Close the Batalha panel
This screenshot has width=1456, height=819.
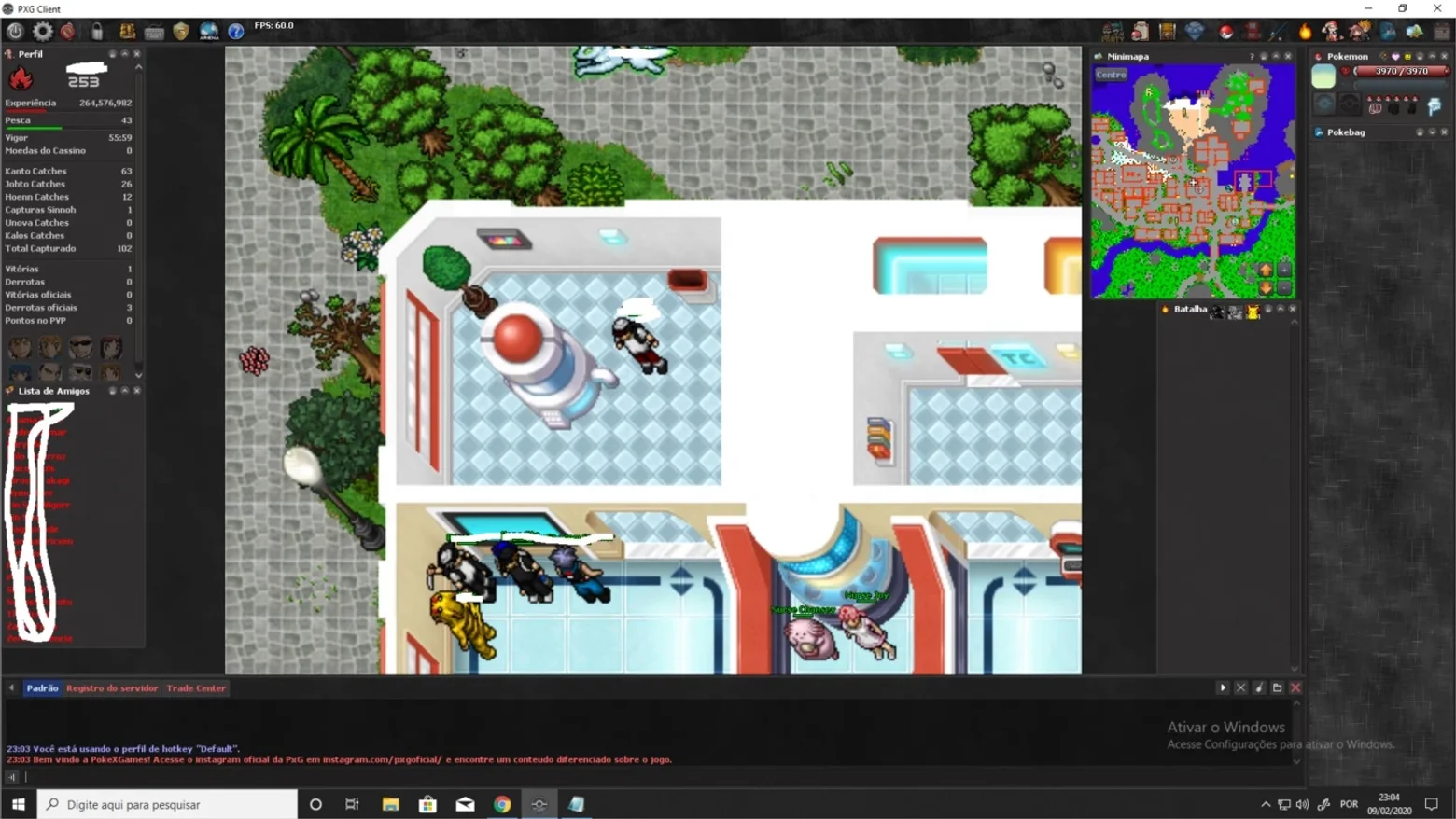pos(1293,309)
